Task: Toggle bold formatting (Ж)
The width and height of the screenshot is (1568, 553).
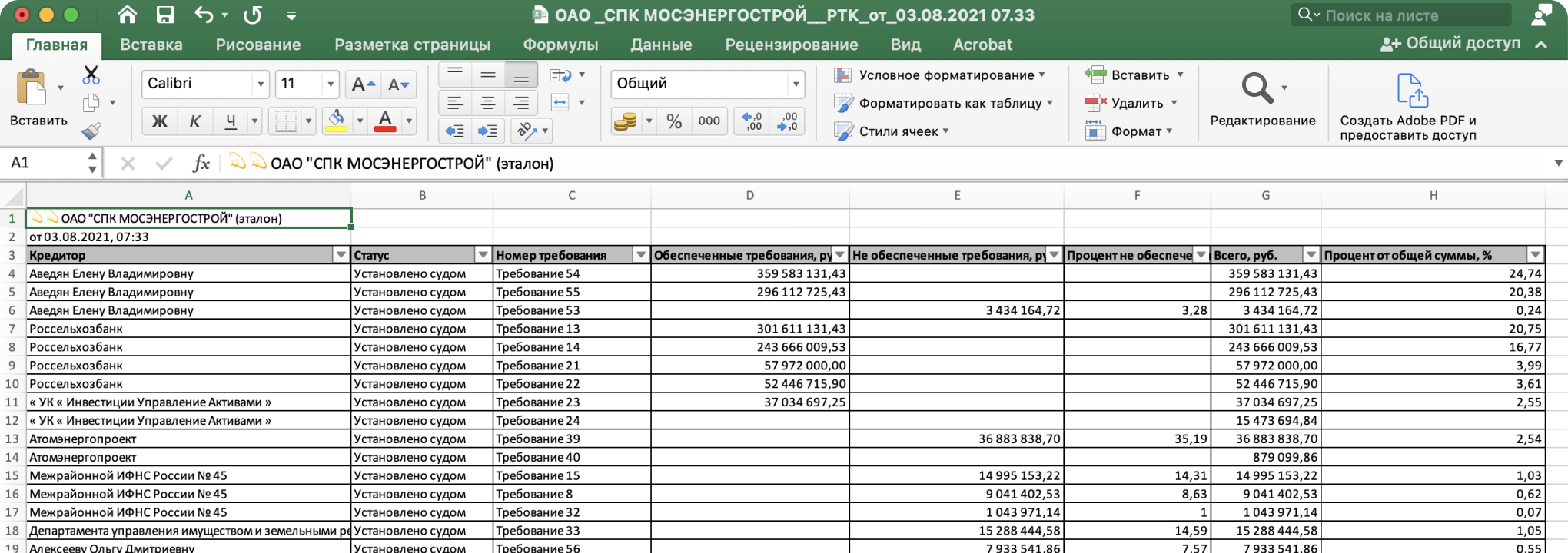Action: click(x=160, y=121)
